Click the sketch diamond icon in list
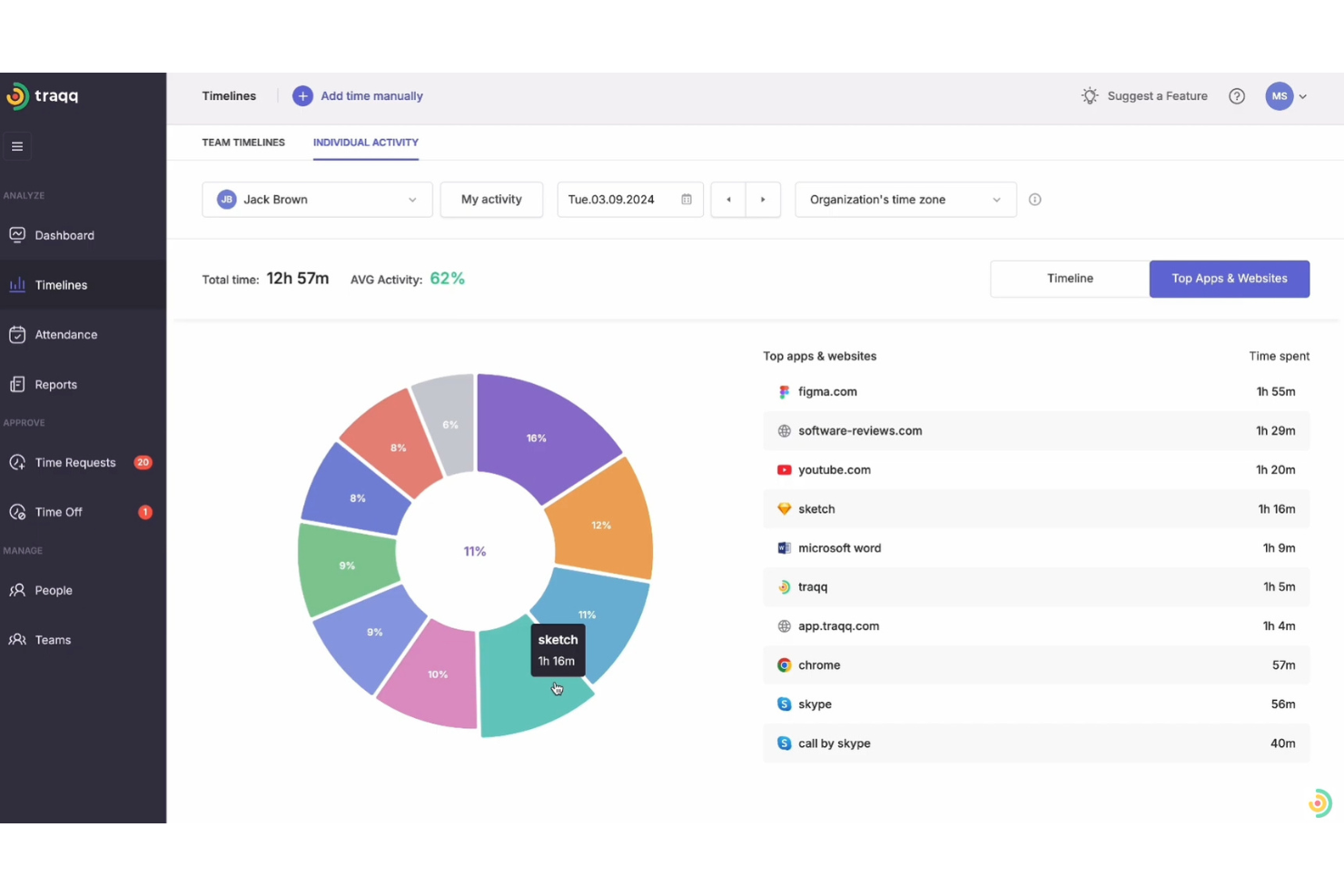The height and width of the screenshot is (896, 1344). click(784, 509)
